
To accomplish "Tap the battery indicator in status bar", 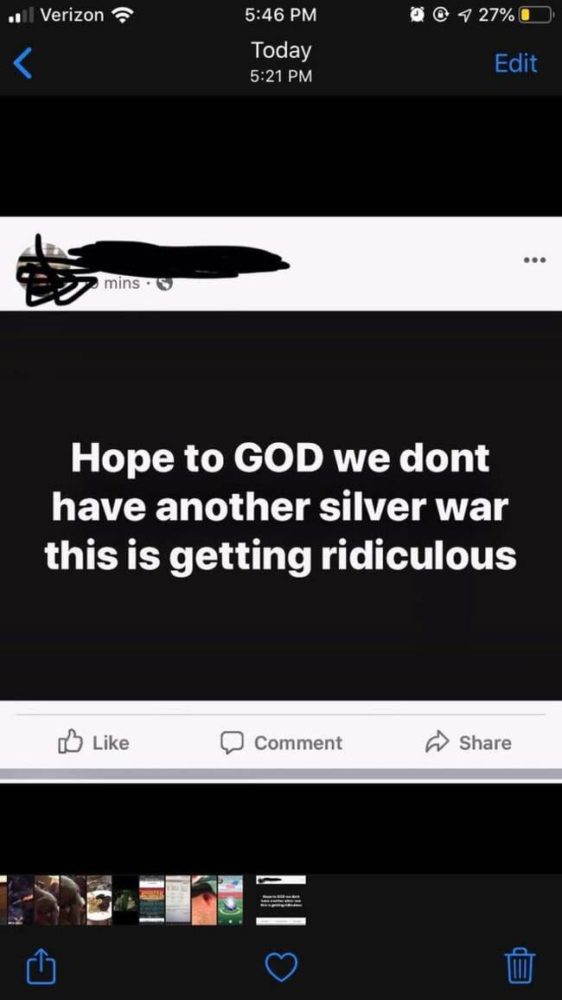I will (536, 15).
